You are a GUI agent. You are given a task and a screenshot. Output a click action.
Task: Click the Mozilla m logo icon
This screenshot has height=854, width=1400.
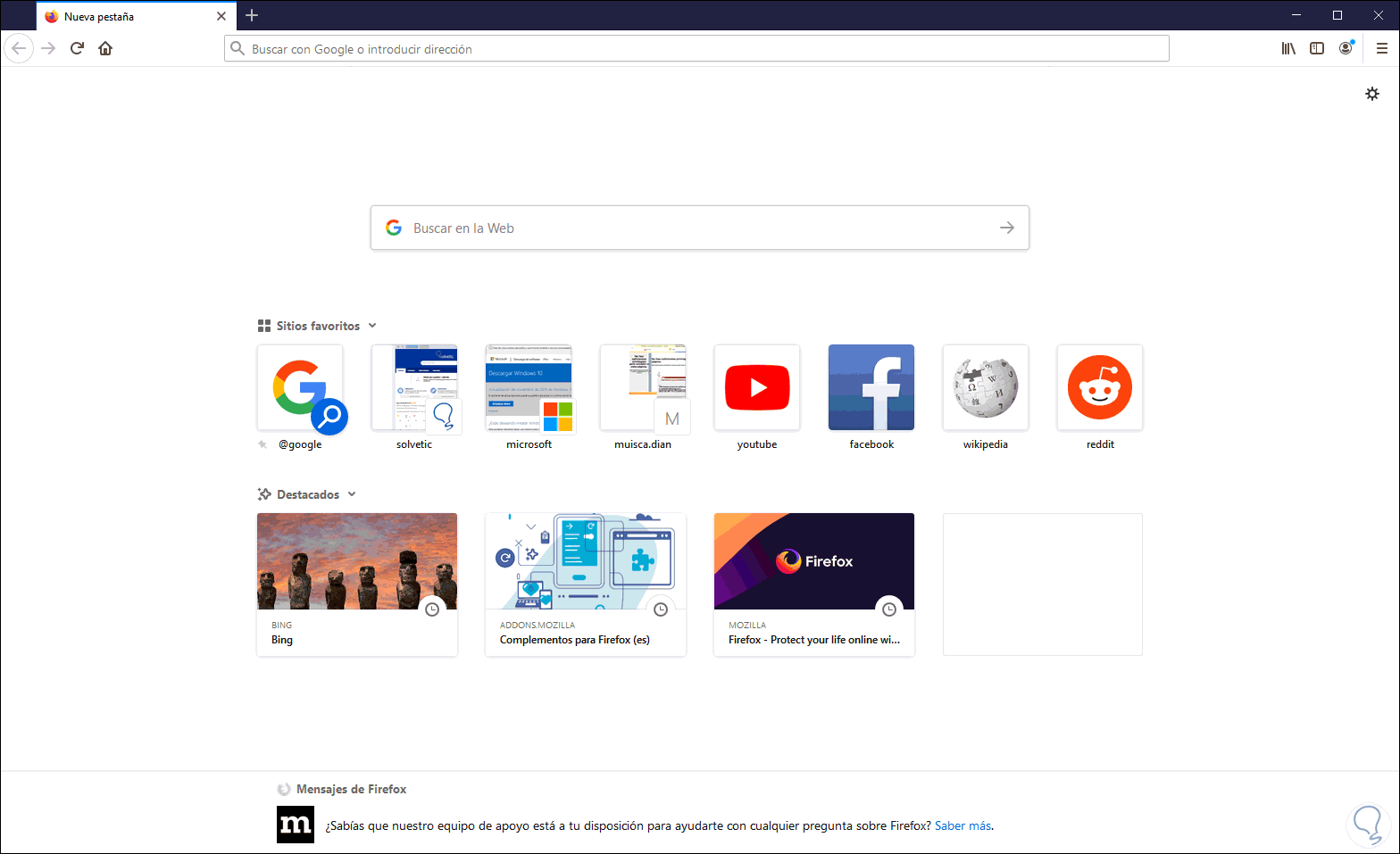coord(296,825)
